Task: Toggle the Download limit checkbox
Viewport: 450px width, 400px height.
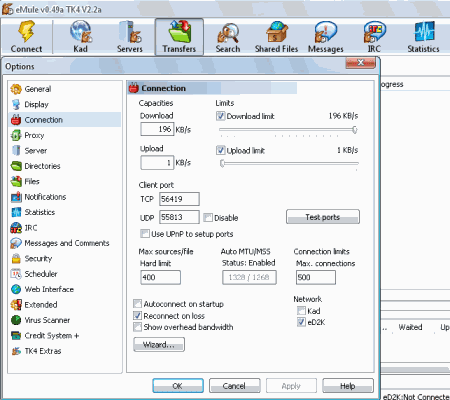Action: 220,116
